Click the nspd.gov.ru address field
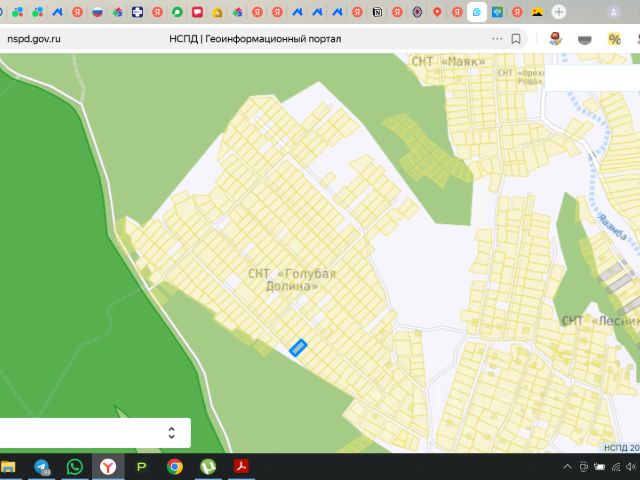This screenshot has height=480, width=640. 34,39
